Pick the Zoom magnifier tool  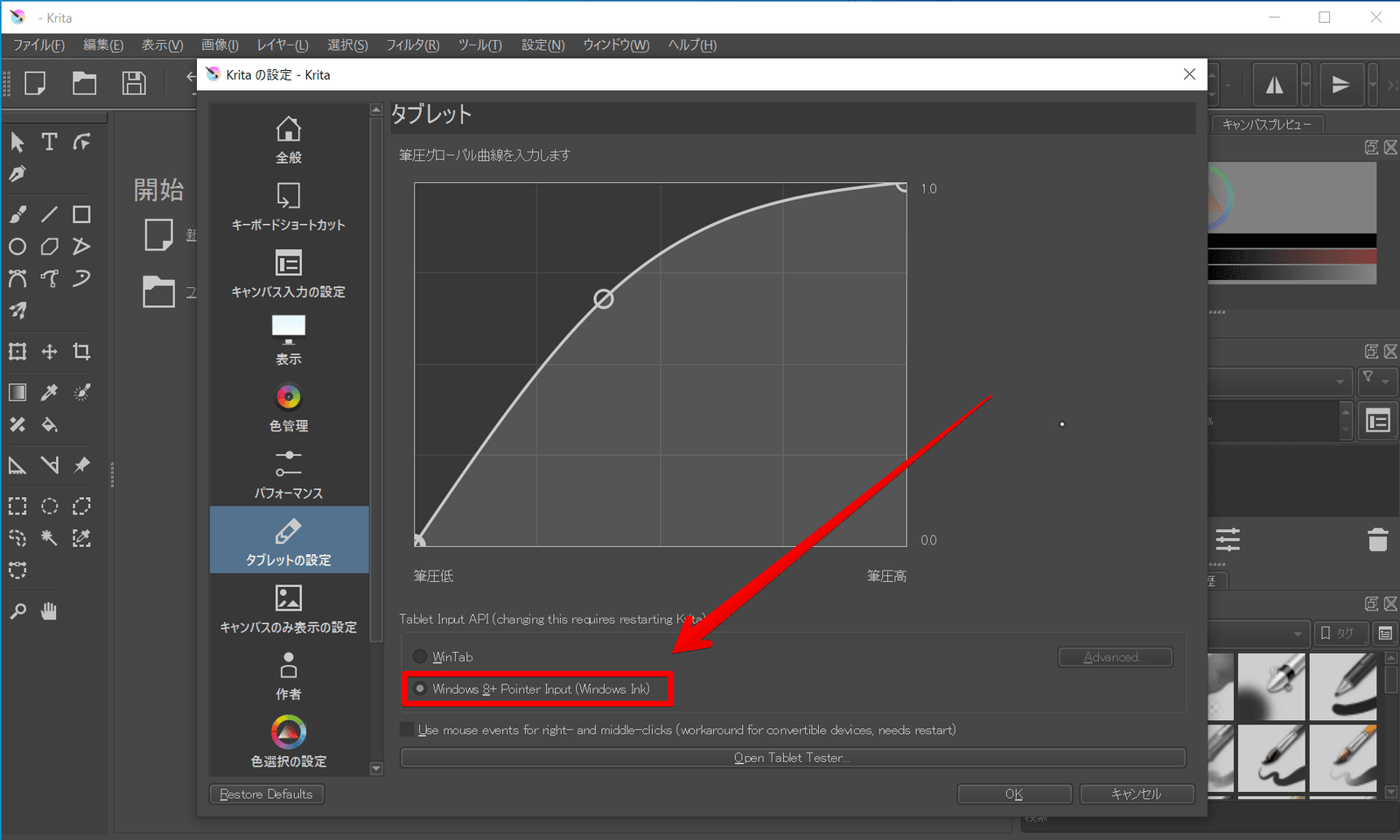pos(17,612)
